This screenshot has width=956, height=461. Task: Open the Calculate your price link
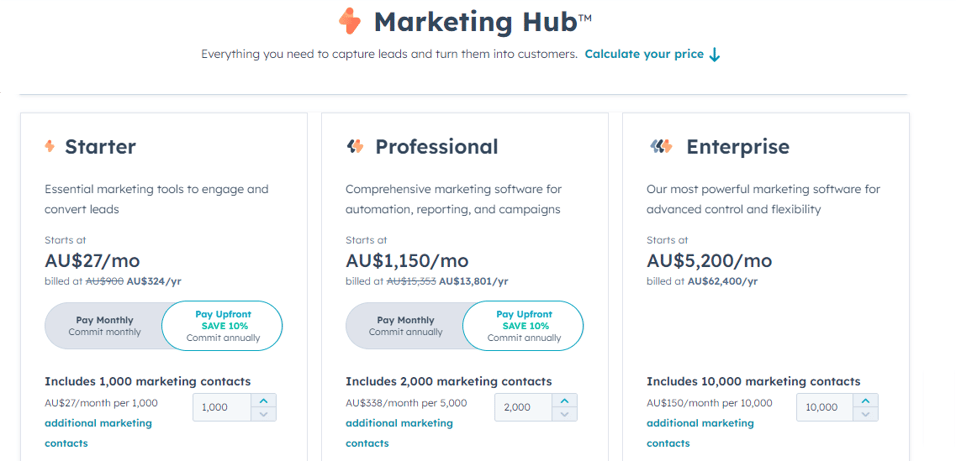tap(644, 54)
